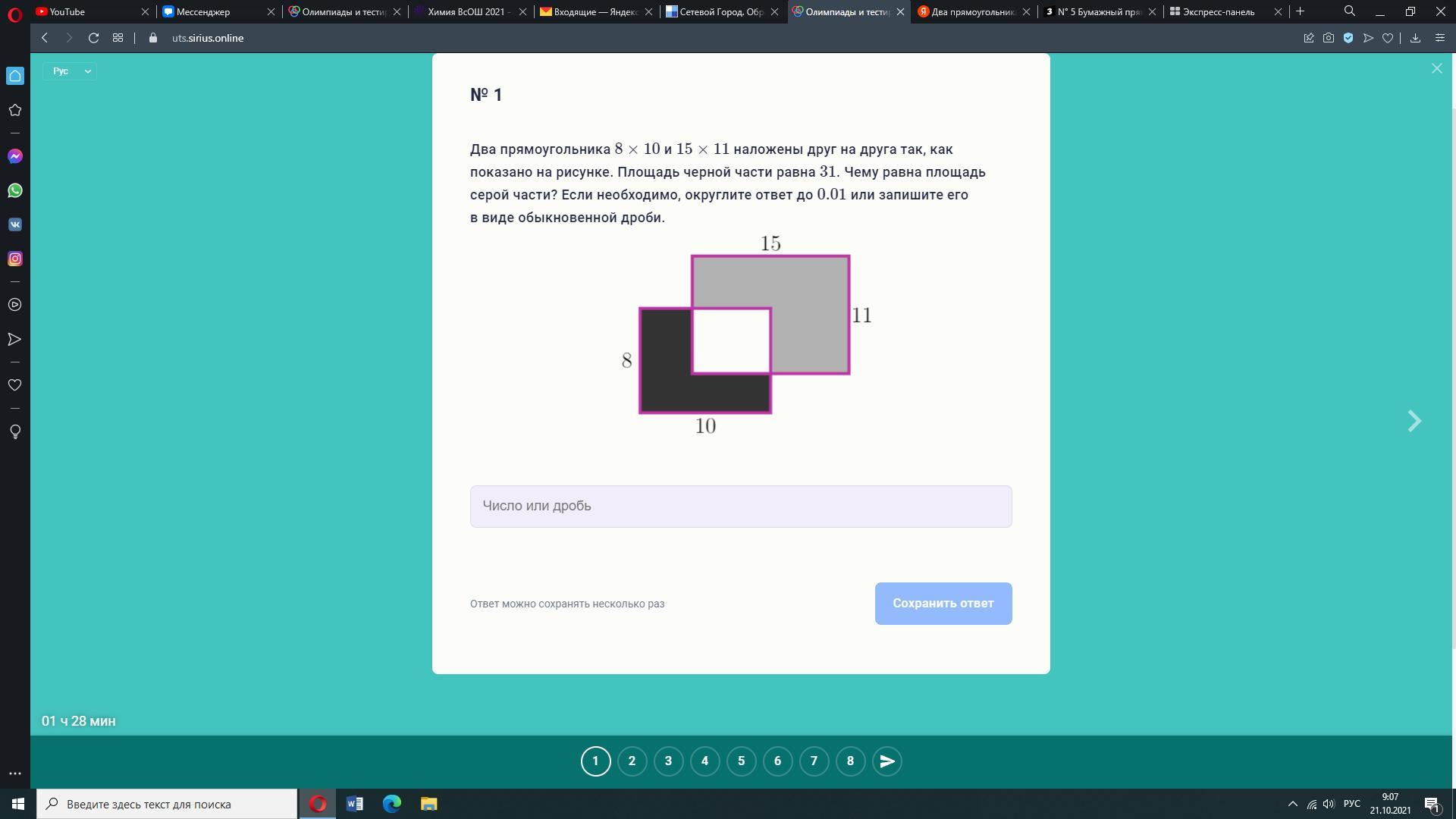Image resolution: width=1456 pixels, height=819 pixels.
Task: Show hidden system tray icons
Action: coord(1293,804)
